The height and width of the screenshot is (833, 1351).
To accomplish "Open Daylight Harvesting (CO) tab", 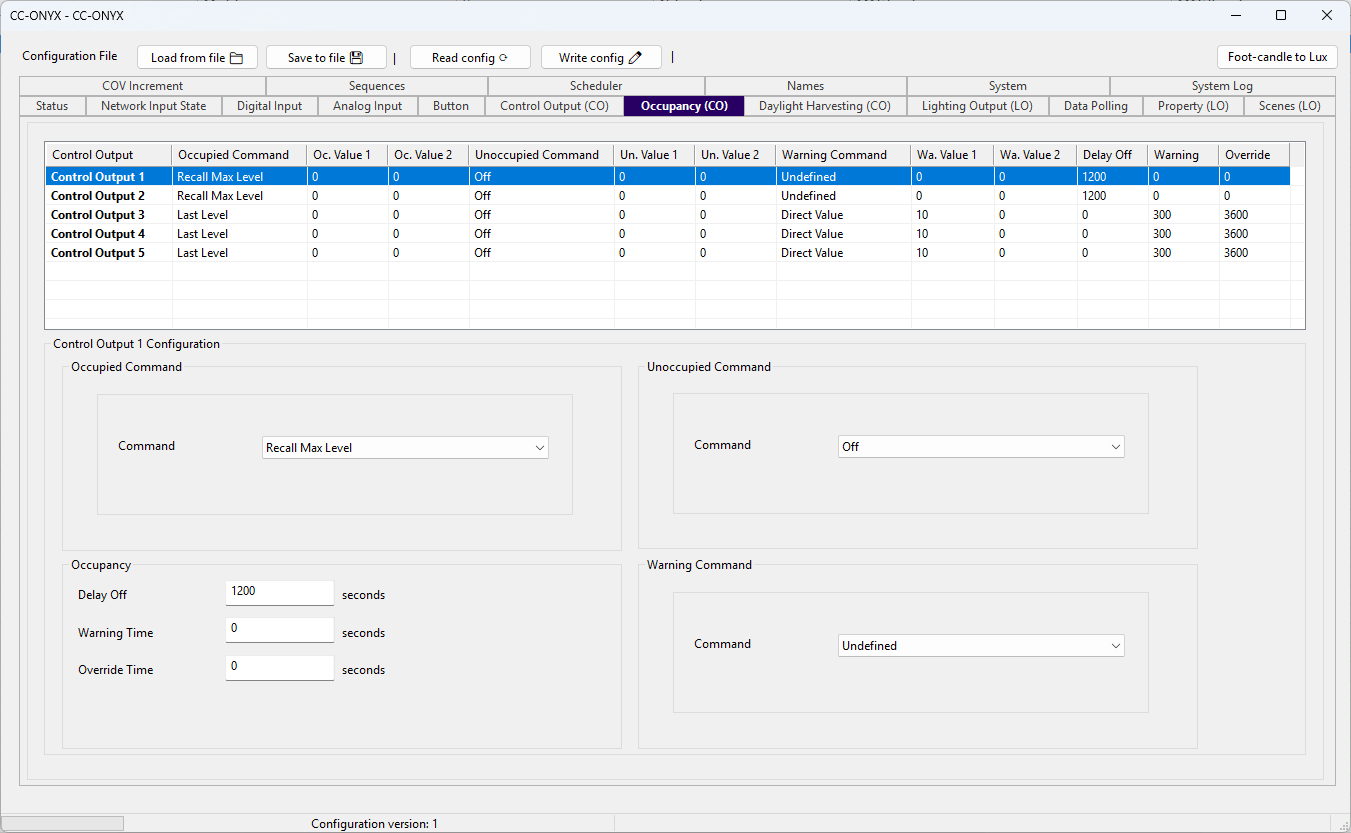I will point(824,106).
